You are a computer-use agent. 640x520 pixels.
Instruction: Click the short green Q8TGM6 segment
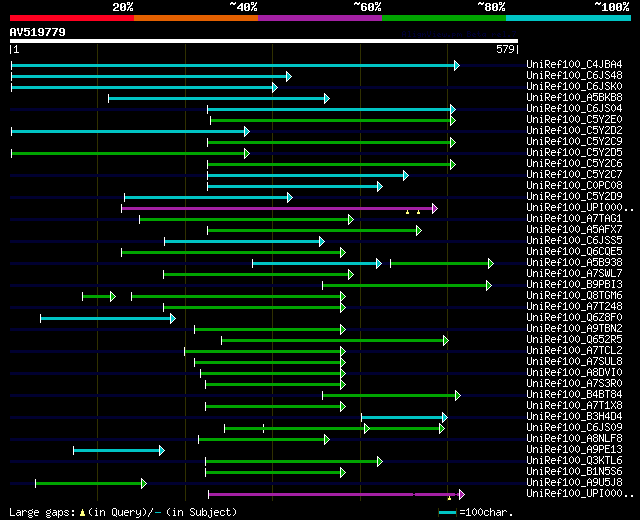pos(99,297)
